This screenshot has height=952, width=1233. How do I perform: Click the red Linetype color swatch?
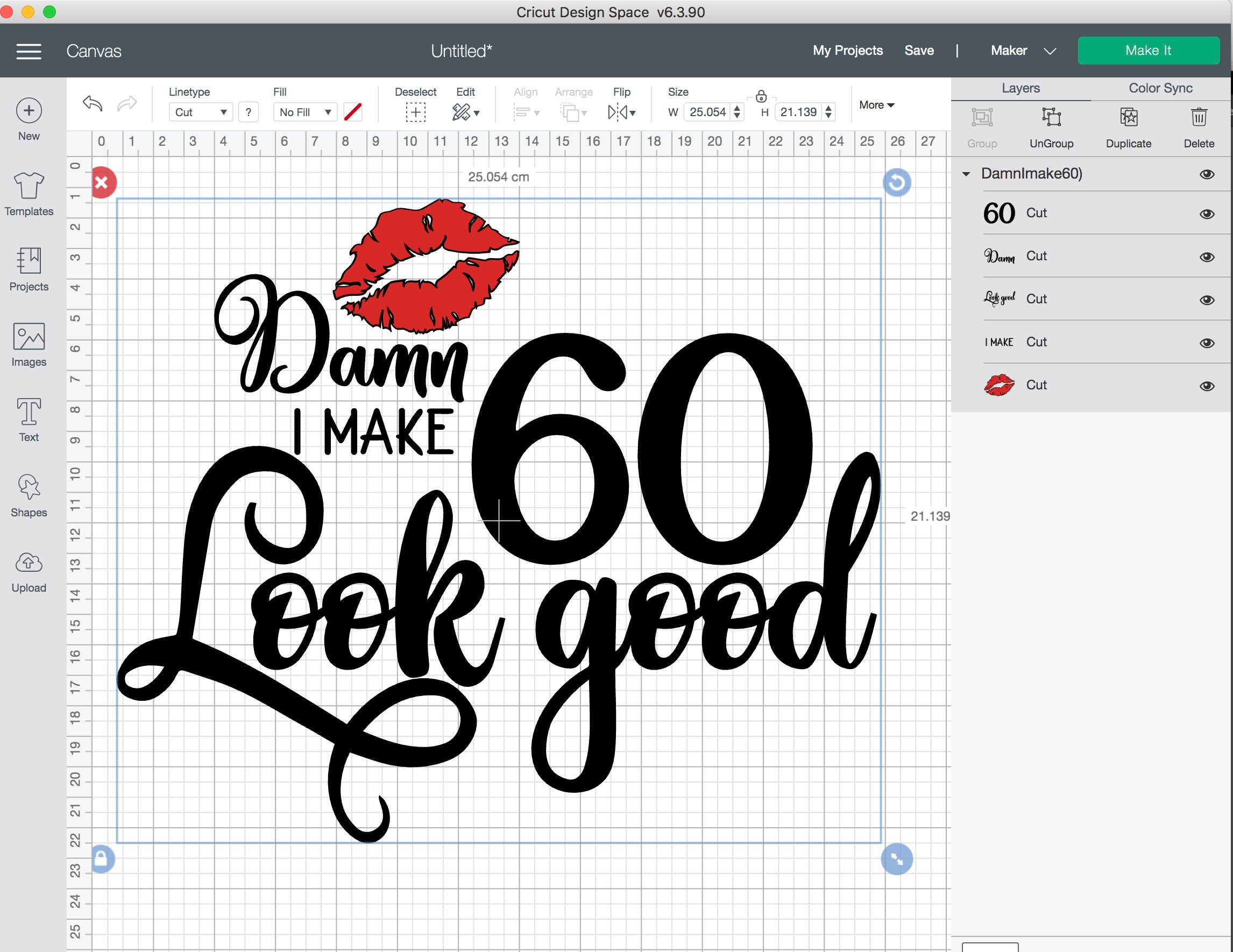click(x=353, y=112)
